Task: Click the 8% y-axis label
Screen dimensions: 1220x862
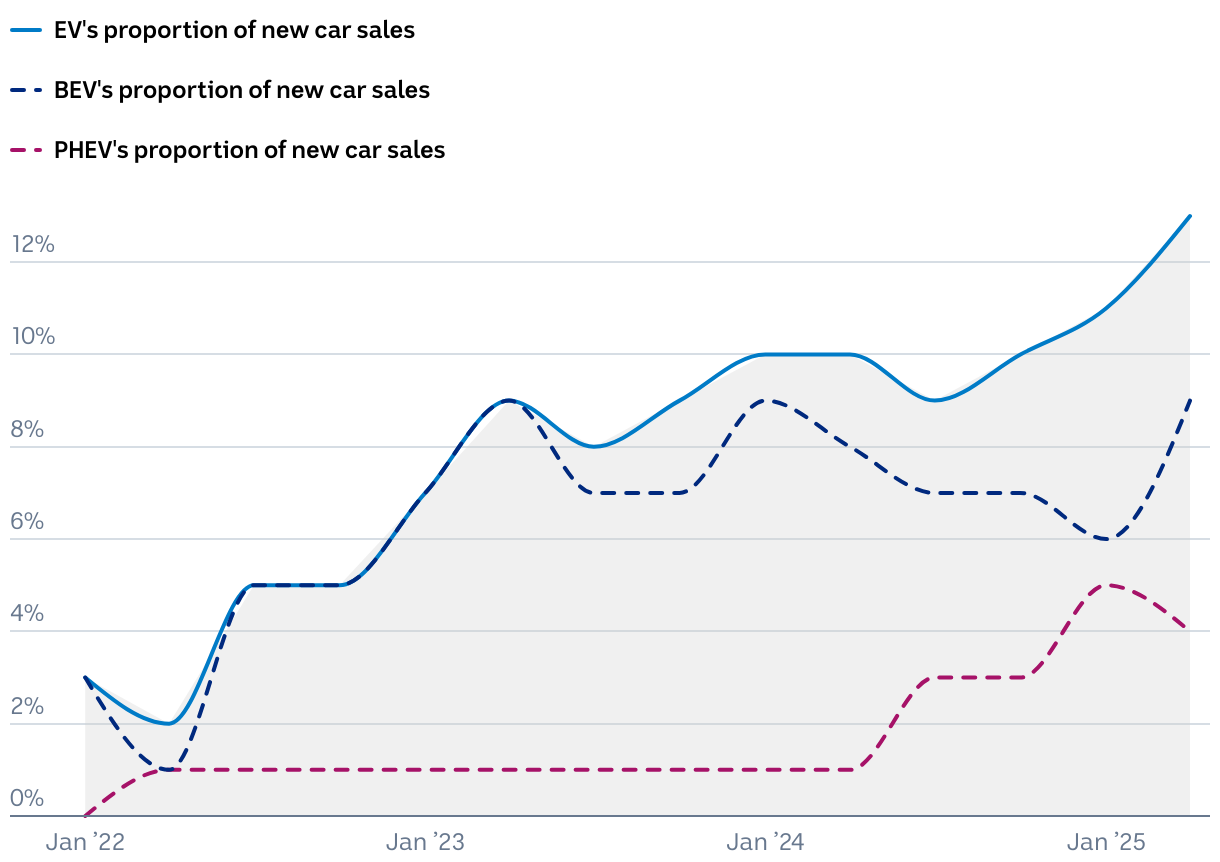Action: (28, 430)
